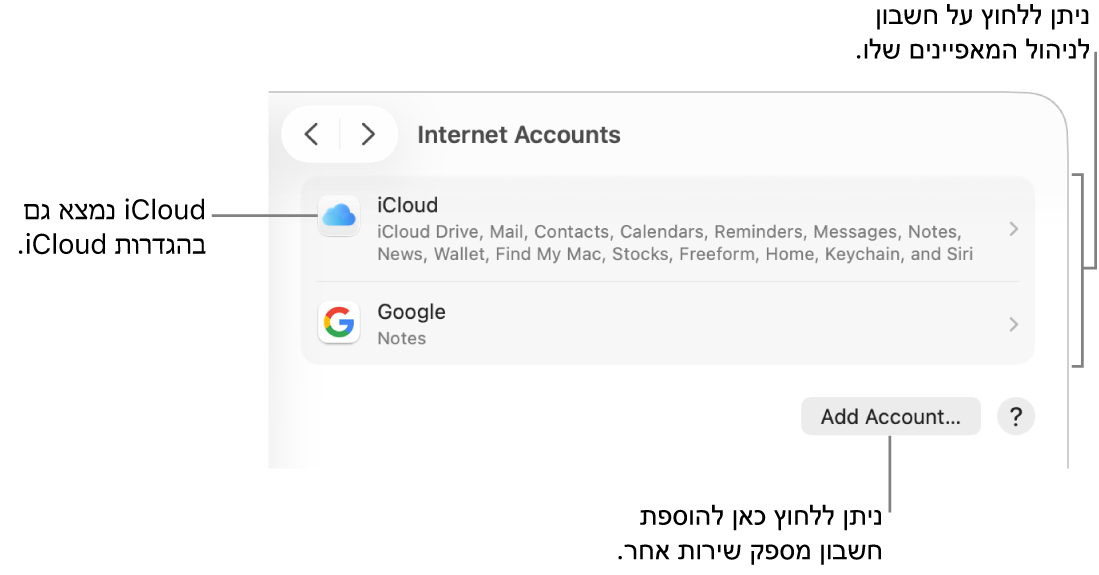Click Keychain in the iCloud services text
1099x575 pixels.
click(860, 254)
